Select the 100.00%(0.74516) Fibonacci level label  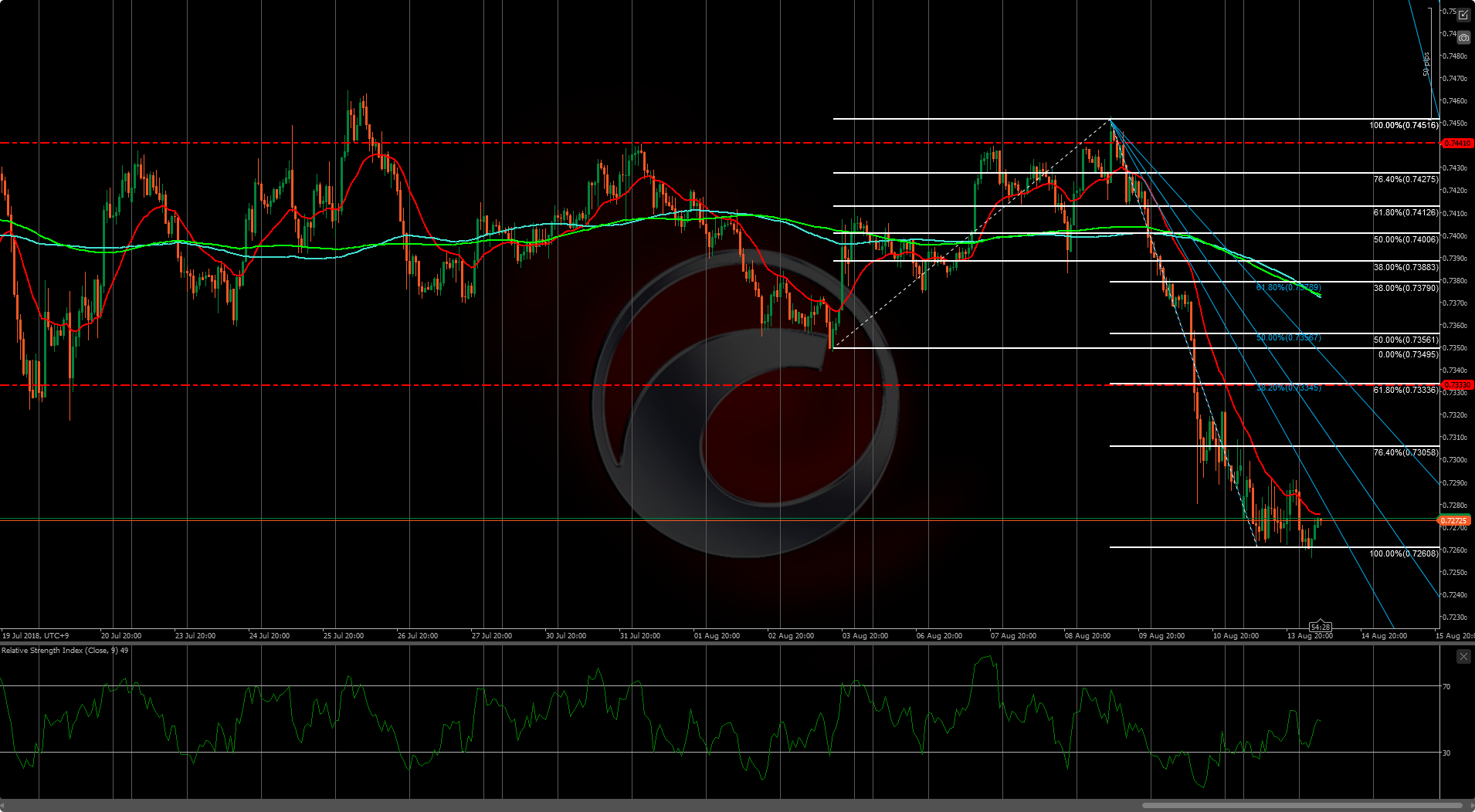click(1404, 125)
